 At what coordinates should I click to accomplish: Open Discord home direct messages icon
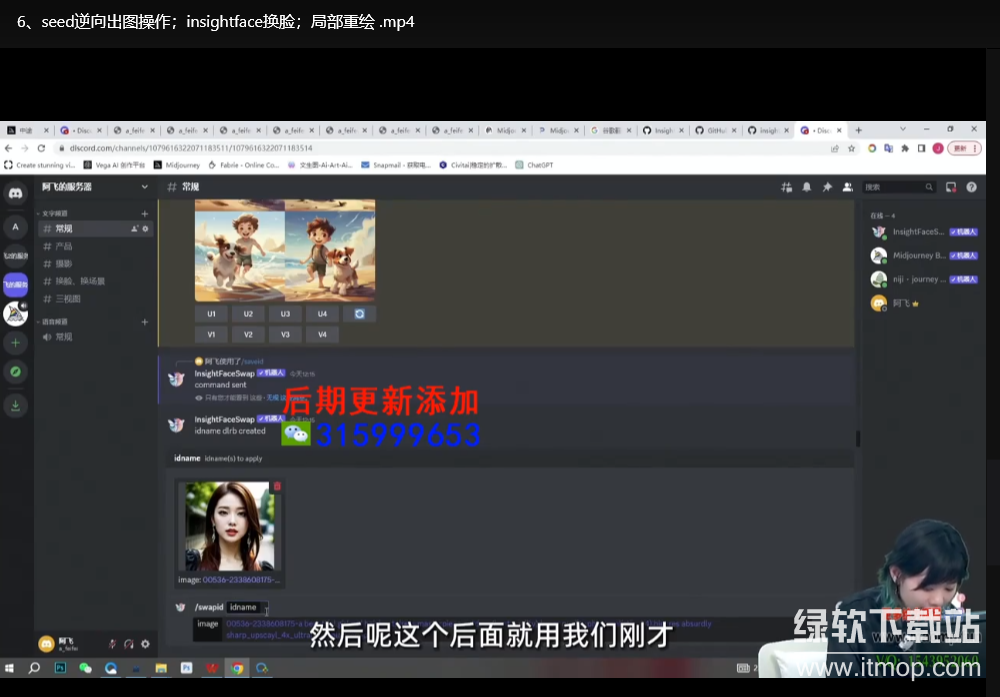click(15, 194)
